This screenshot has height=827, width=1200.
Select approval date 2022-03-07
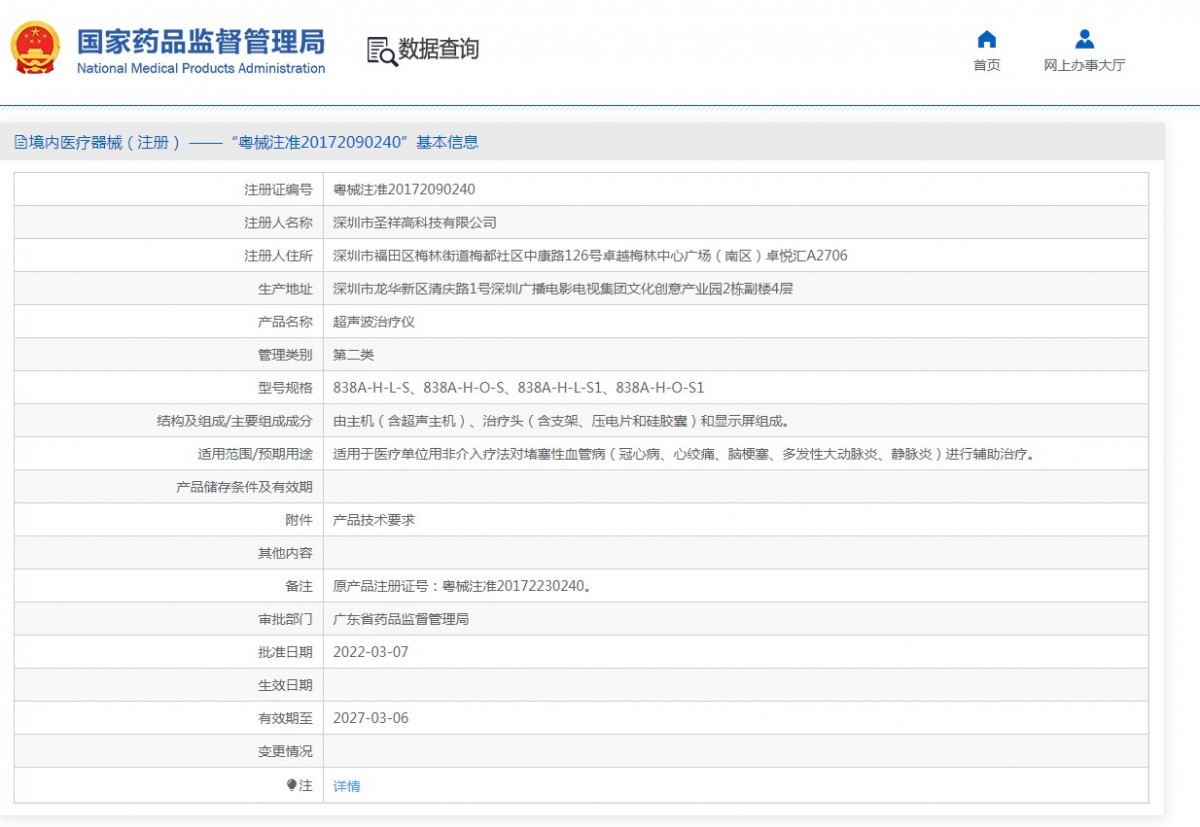(x=371, y=652)
